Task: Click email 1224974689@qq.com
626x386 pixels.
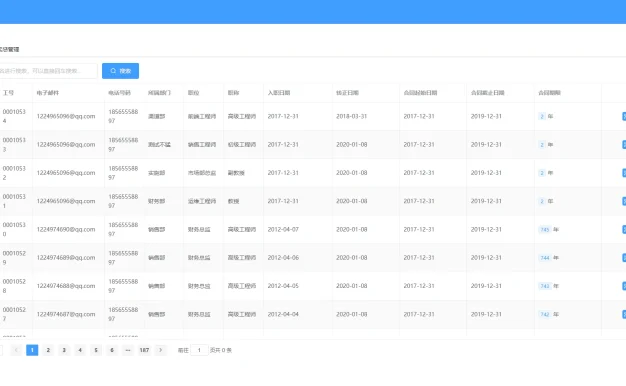Action: [x=66, y=258]
